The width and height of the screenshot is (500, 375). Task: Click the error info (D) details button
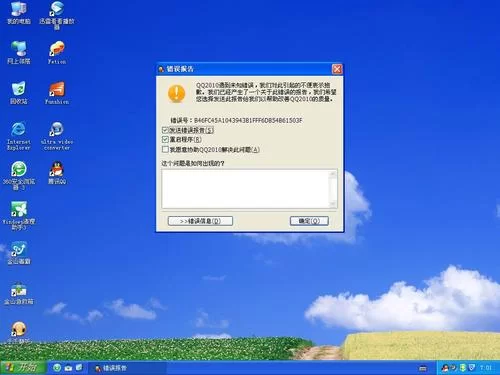point(200,221)
